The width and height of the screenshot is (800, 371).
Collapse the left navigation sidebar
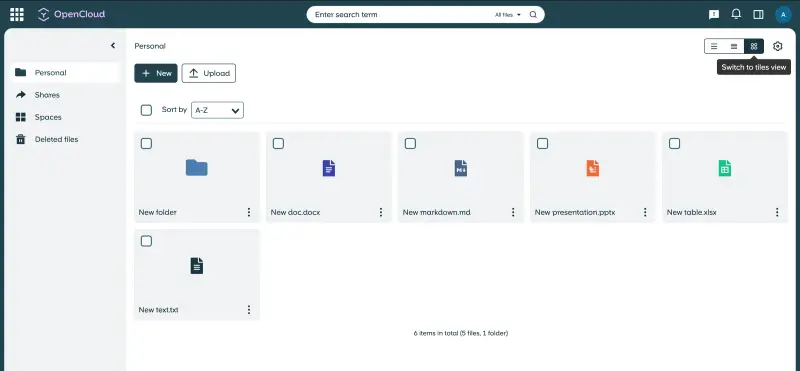(x=113, y=46)
